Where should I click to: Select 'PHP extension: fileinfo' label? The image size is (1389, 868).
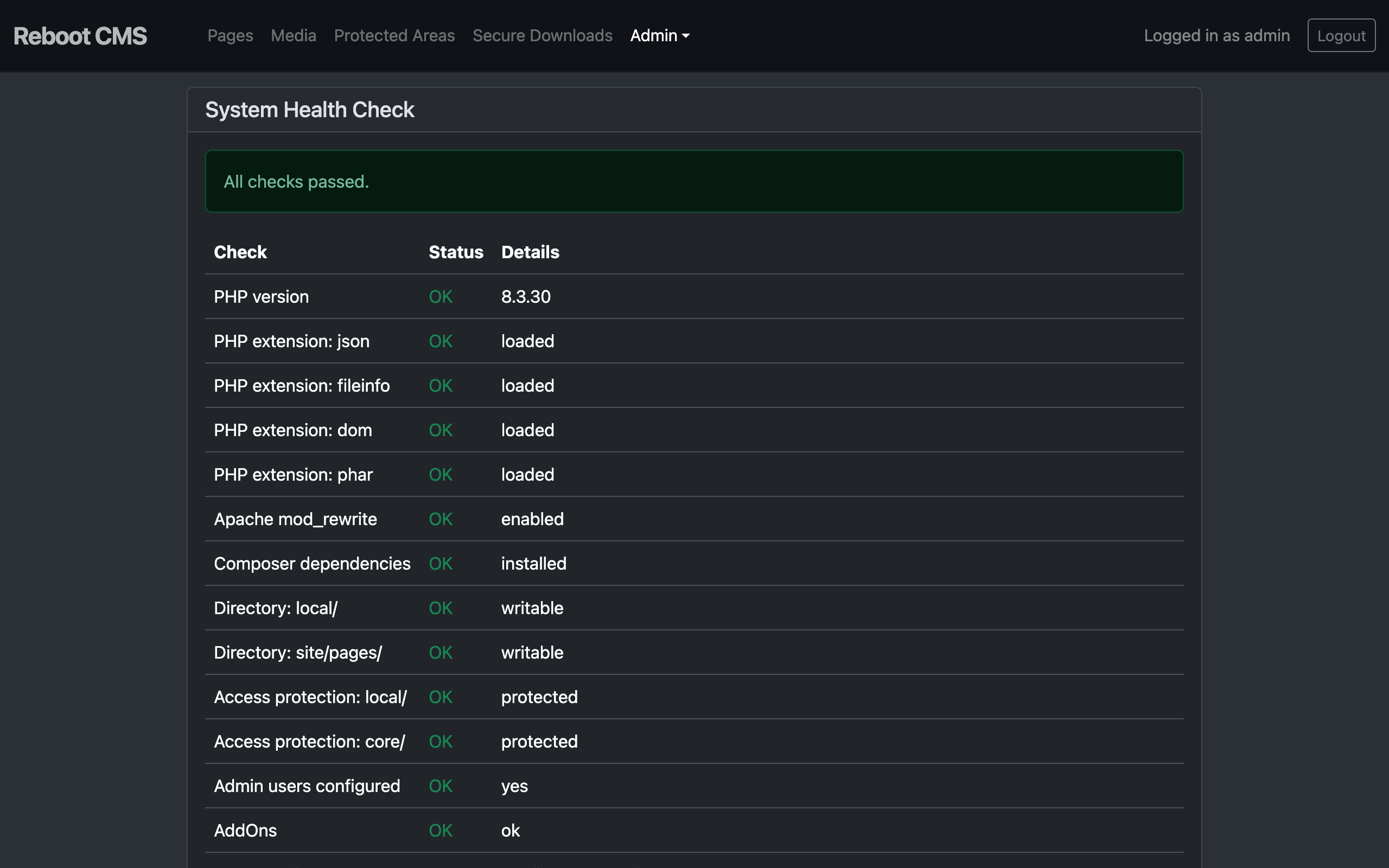click(302, 386)
